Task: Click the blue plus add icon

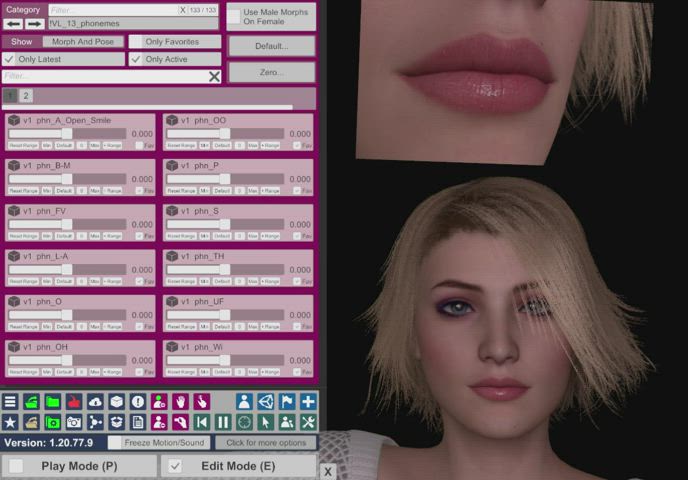Action: [x=308, y=401]
